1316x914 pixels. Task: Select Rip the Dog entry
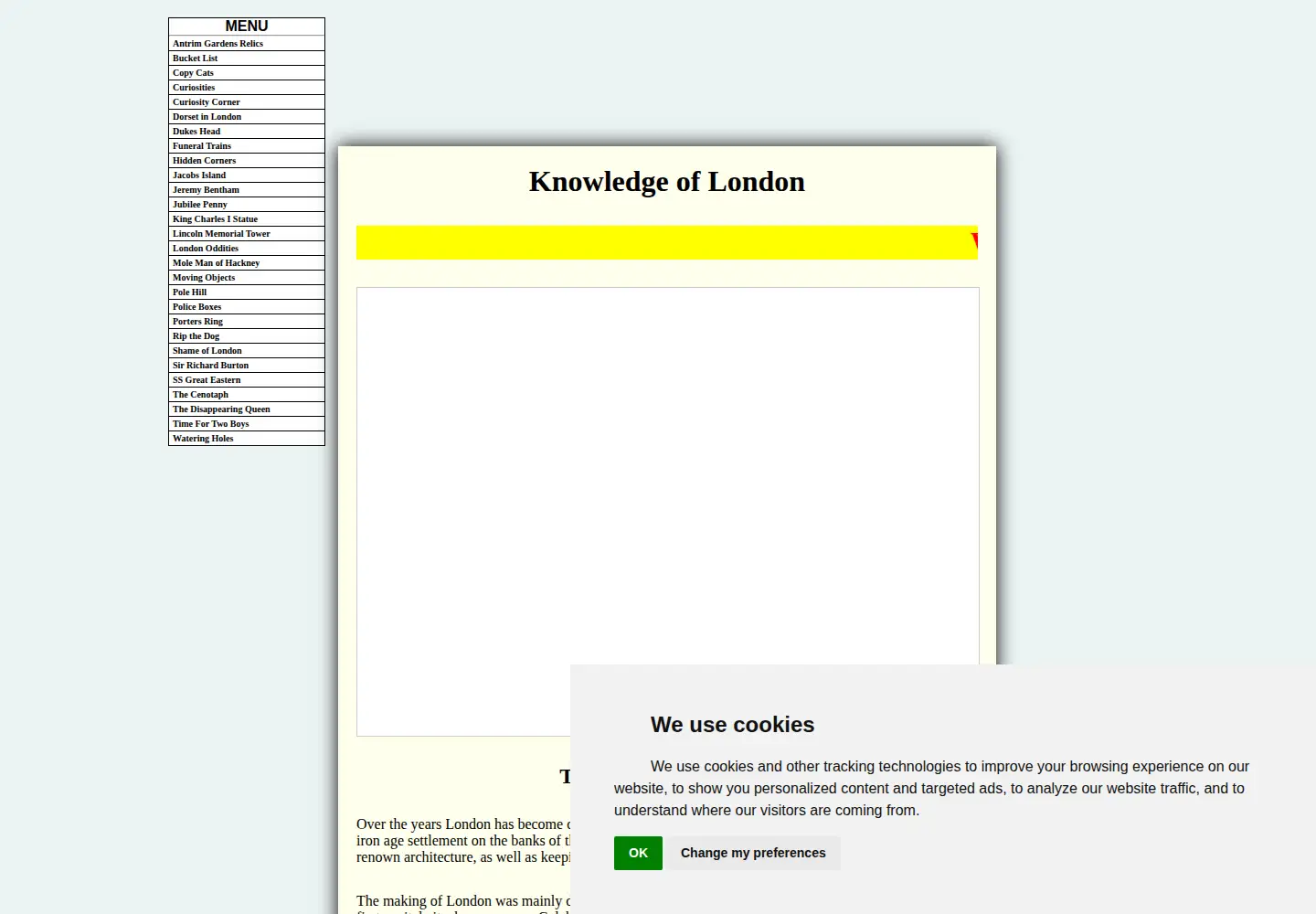point(247,336)
